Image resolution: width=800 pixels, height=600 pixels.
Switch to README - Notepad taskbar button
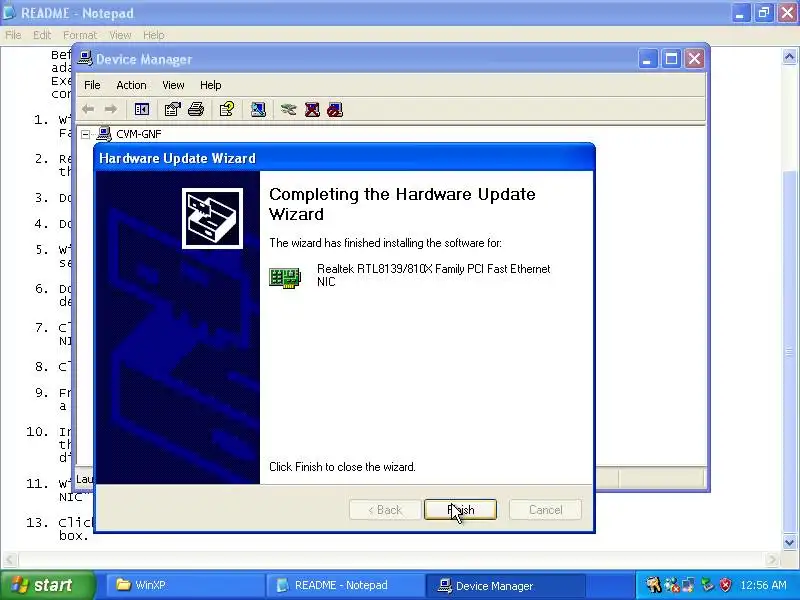pos(344,585)
